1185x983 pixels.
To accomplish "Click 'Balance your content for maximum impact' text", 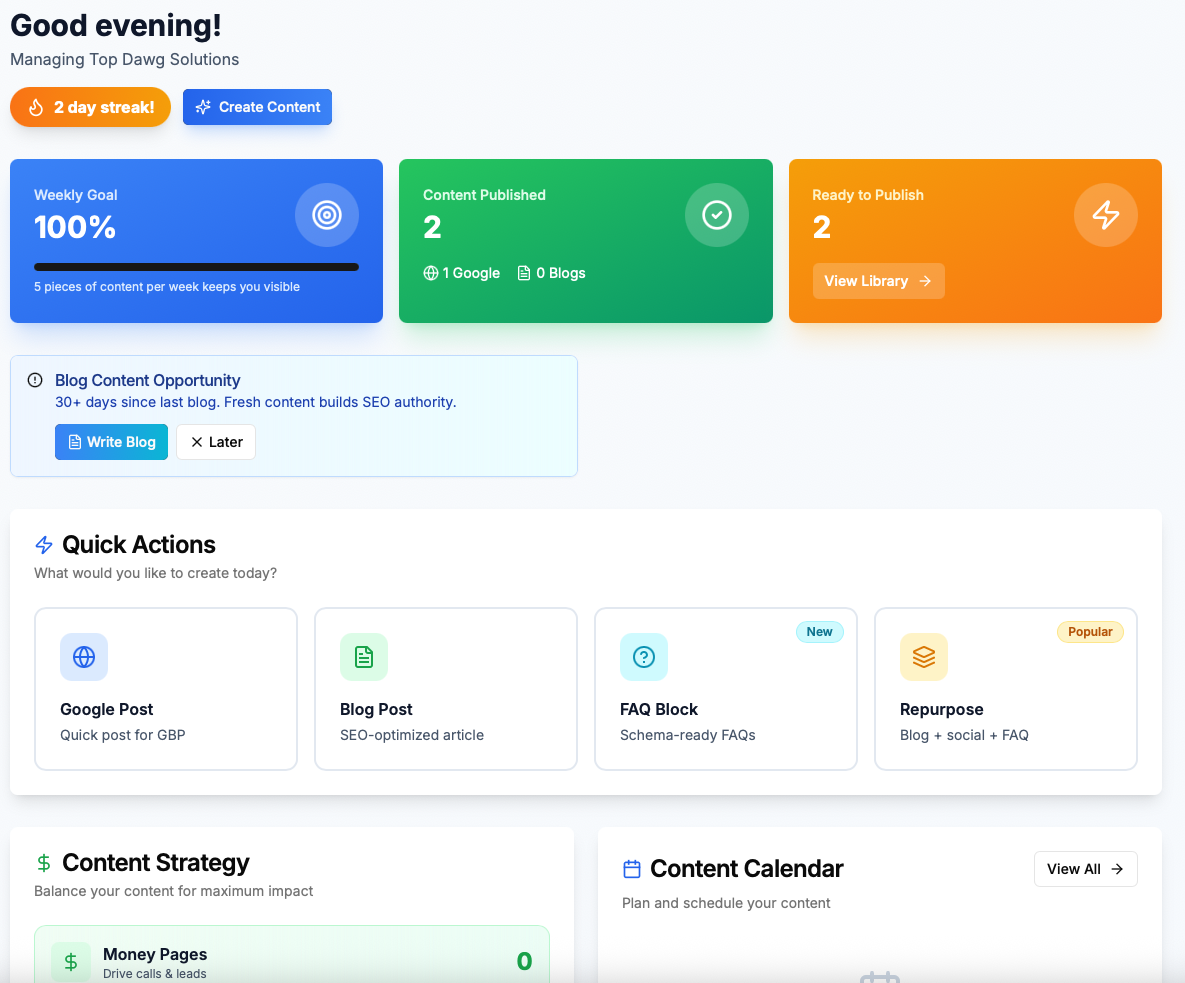I will click(x=174, y=891).
